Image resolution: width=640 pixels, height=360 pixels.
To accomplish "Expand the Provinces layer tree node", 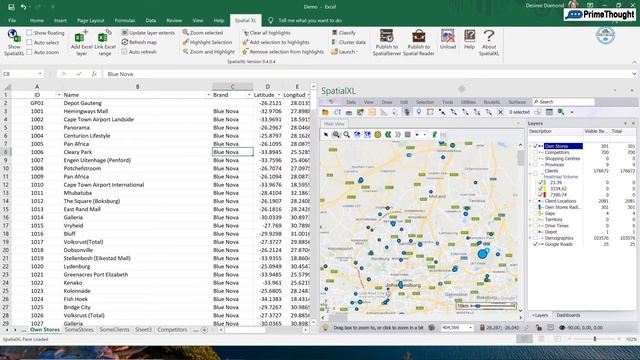I will (530, 164).
